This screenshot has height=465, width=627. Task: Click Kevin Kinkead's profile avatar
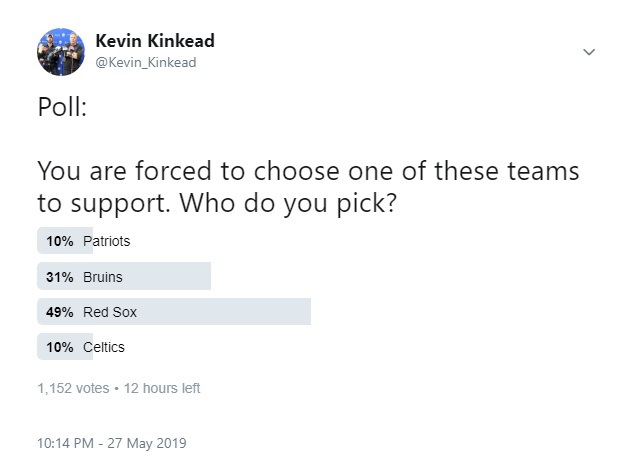point(61,51)
